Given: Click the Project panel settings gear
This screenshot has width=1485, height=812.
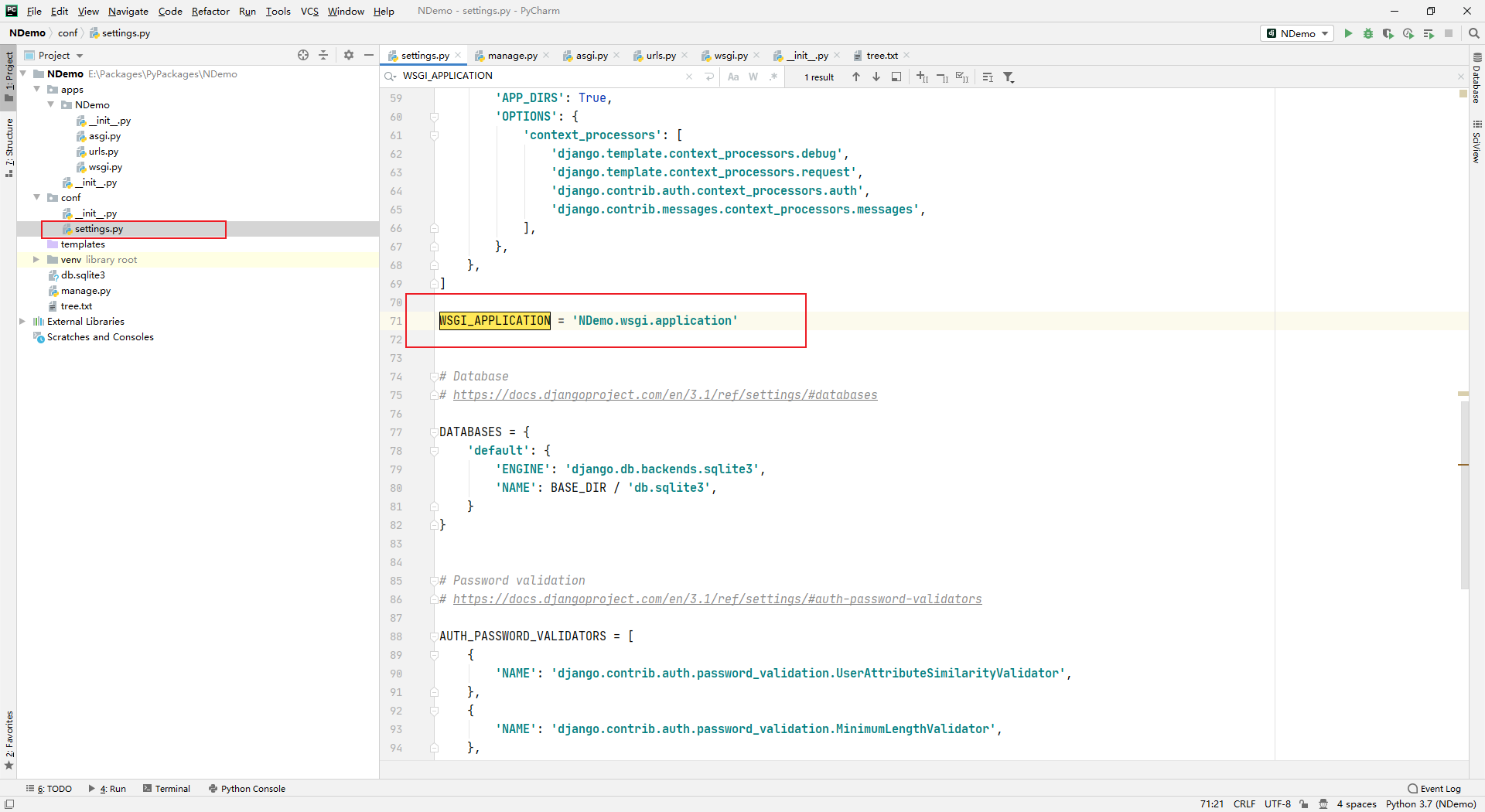Looking at the screenshot, I should tap(349, 55).
